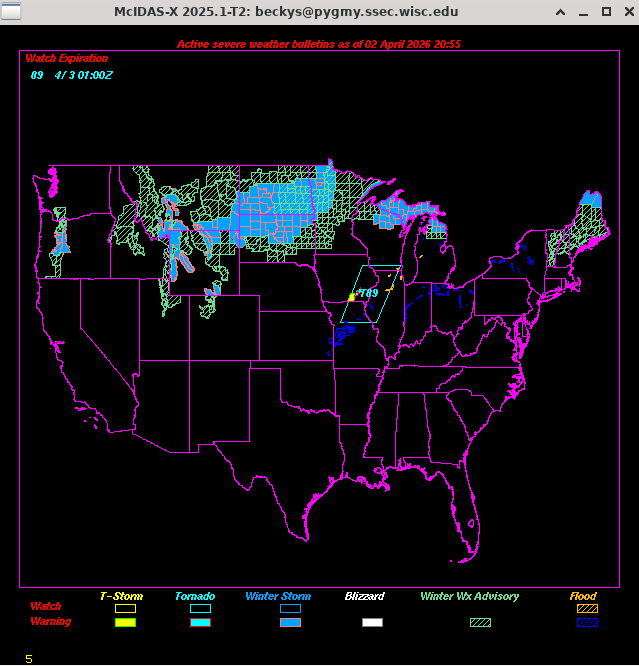Select the green hatched Winter Wx Advisory box
639x666 pixels.
coord(480,622)
